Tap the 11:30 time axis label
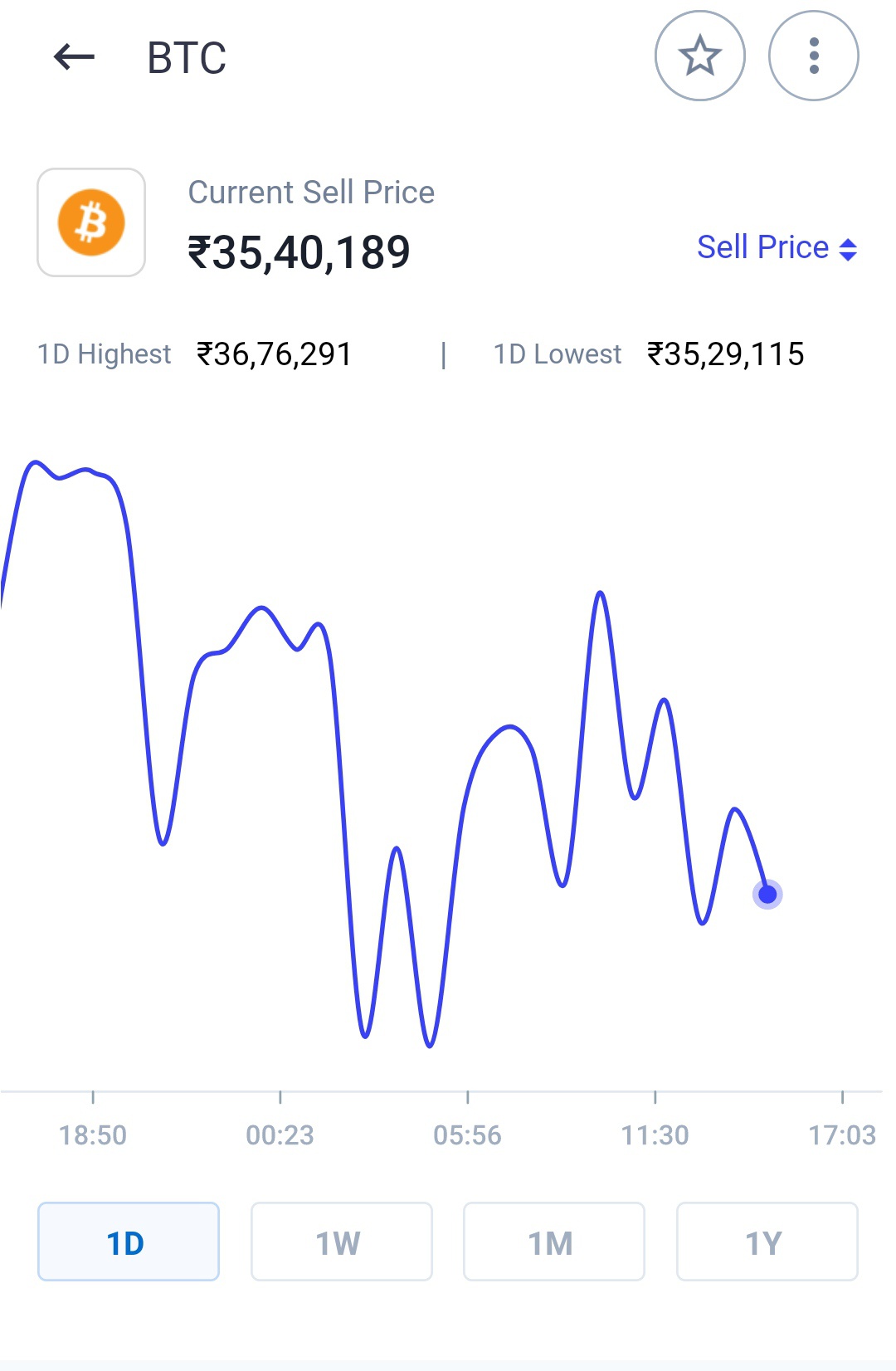This screenshot has height=1371, width=896. (655, 1134)
